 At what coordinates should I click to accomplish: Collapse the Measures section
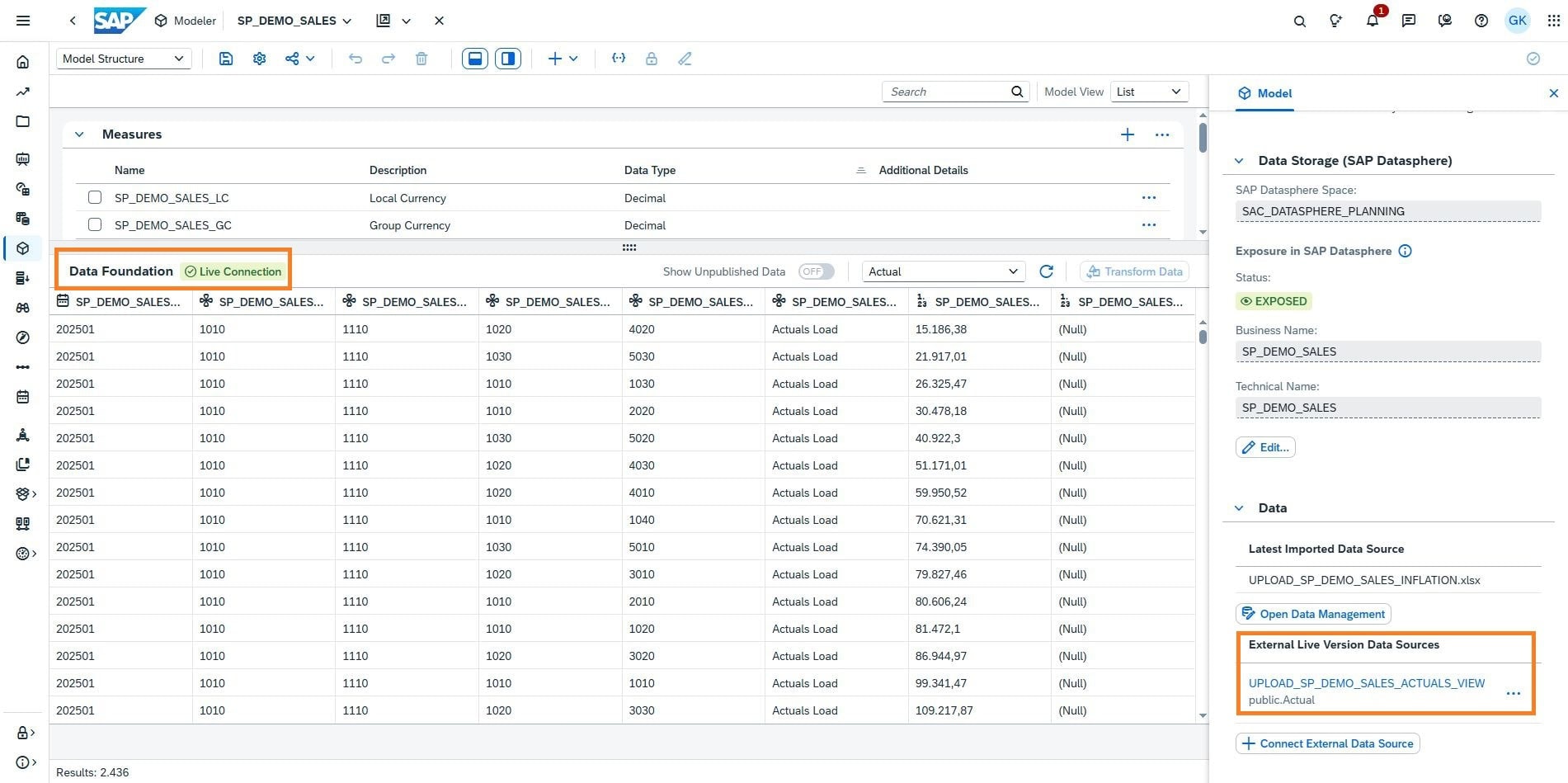coord(79,134)
